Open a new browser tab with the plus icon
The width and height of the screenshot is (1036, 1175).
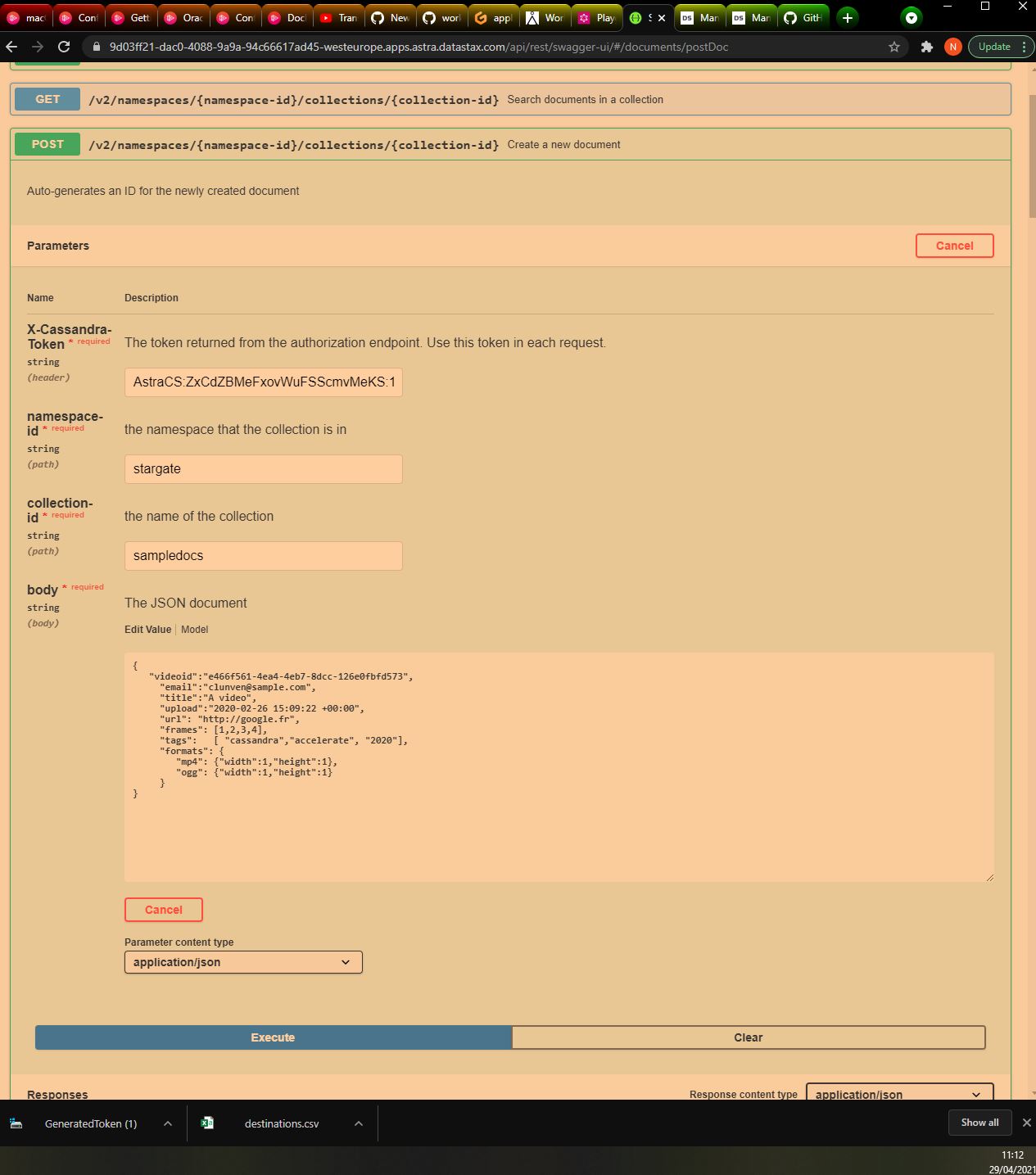(847, 16)
